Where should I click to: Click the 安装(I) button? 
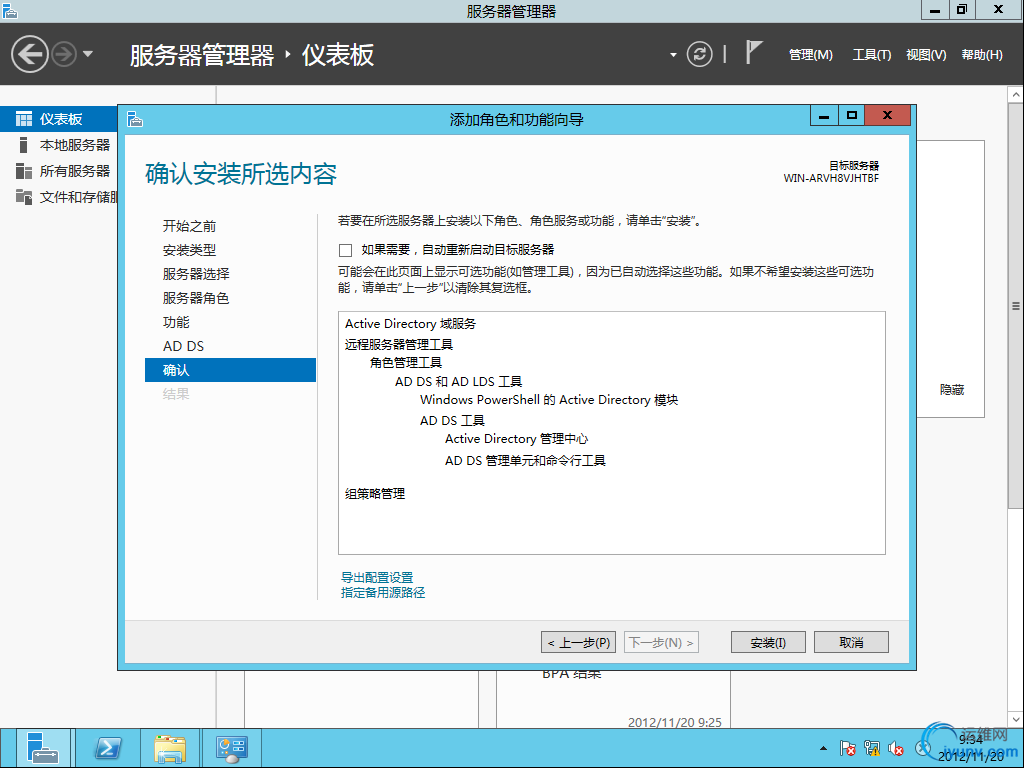click(x=768, y=643)
